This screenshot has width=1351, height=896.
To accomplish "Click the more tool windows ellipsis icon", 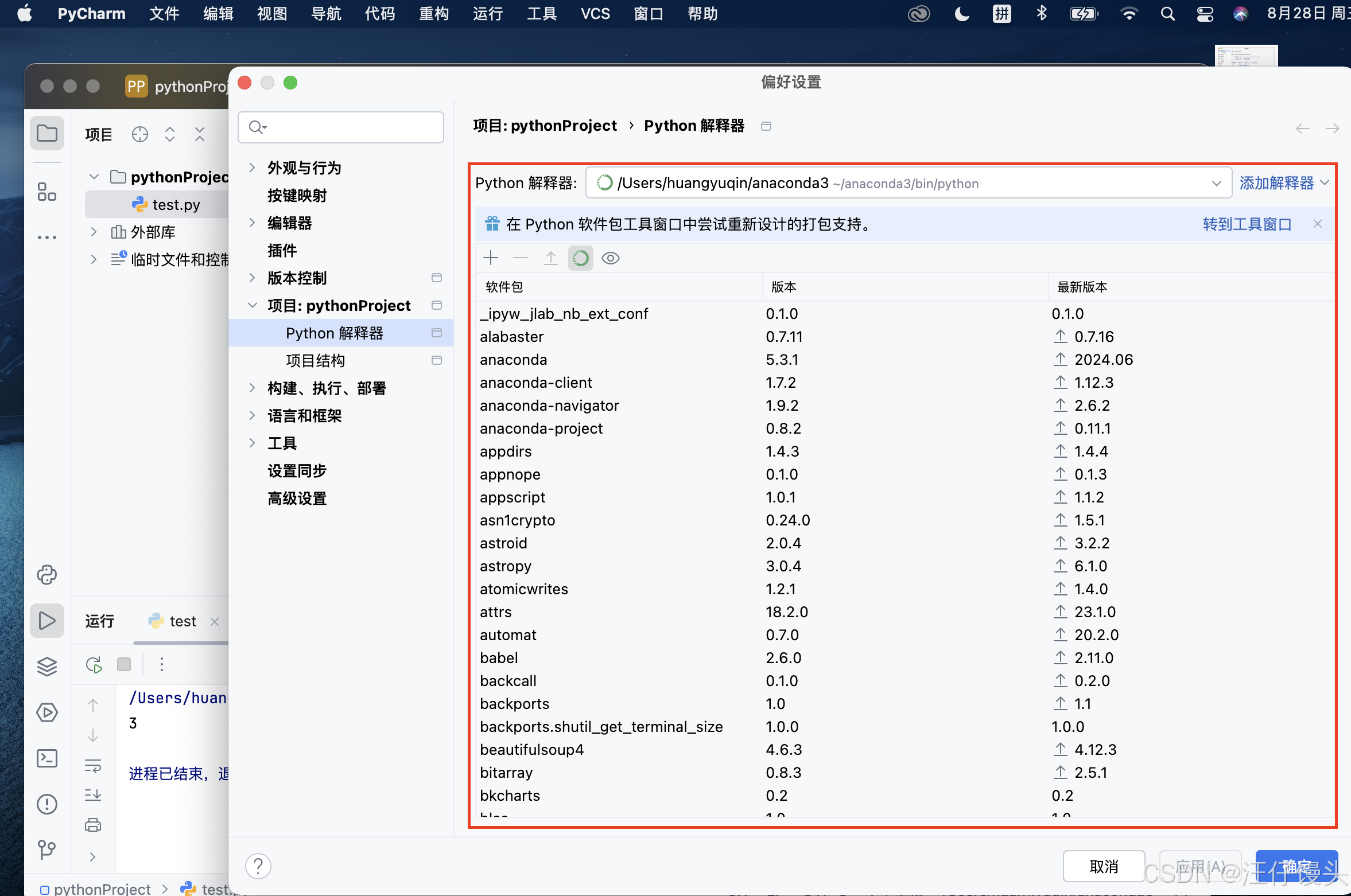I will click(x=47, y=237).
